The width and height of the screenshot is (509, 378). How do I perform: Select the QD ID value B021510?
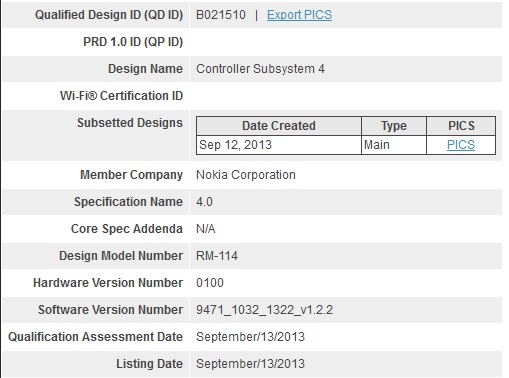221,15
